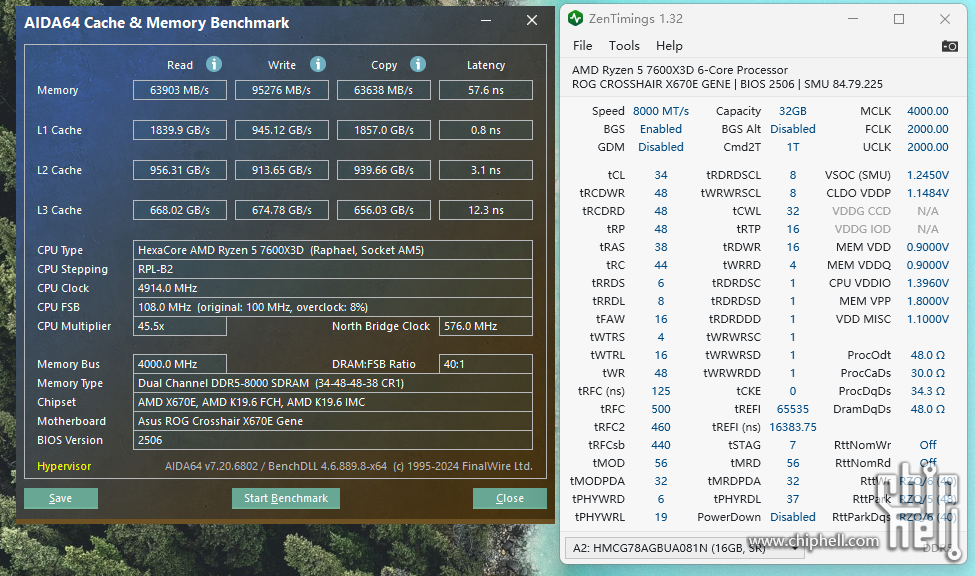975x576 pixels.
Task: Click the tPHYRDL value 37
Action: 793,499
